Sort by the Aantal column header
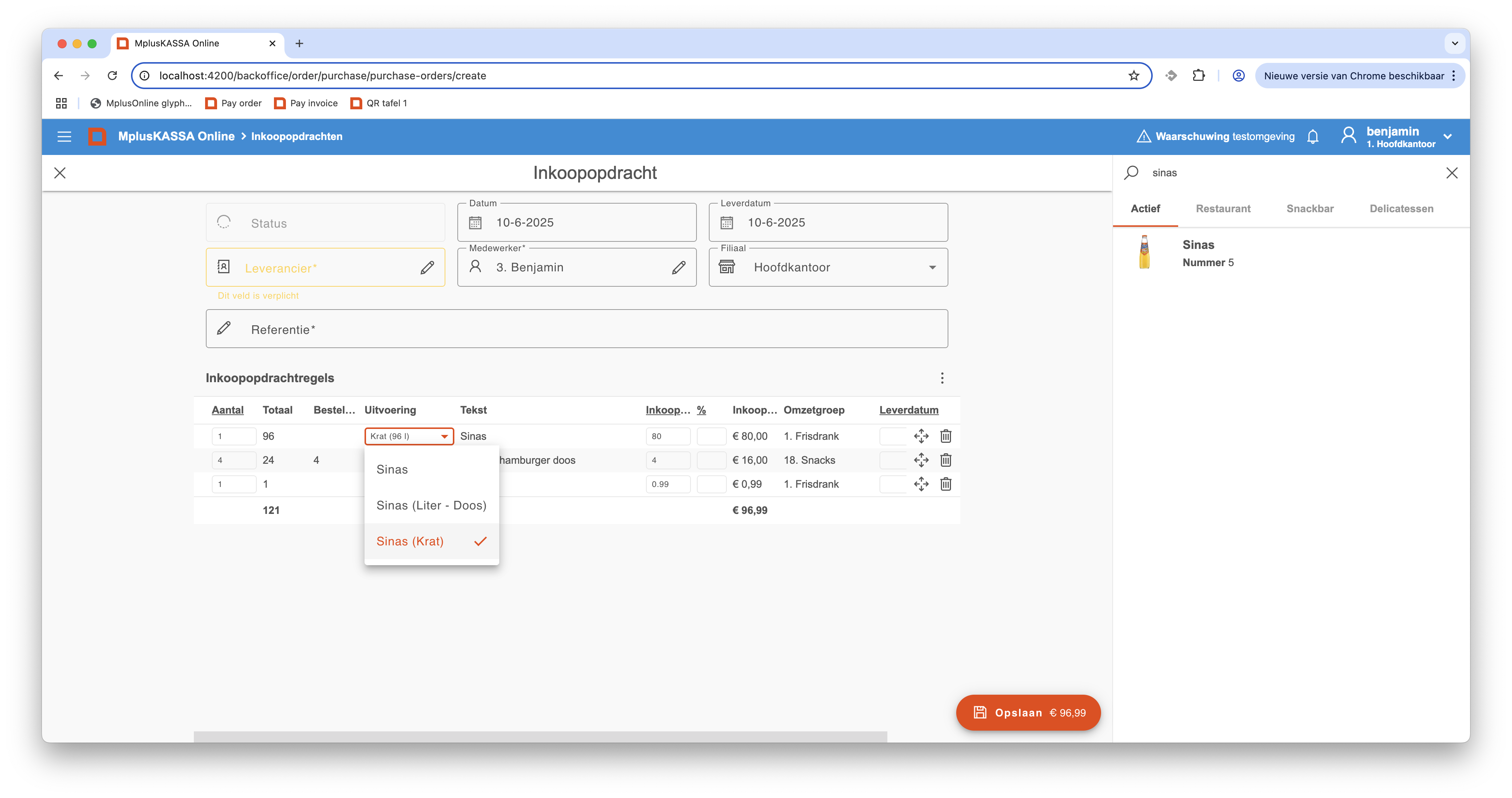 227,411
